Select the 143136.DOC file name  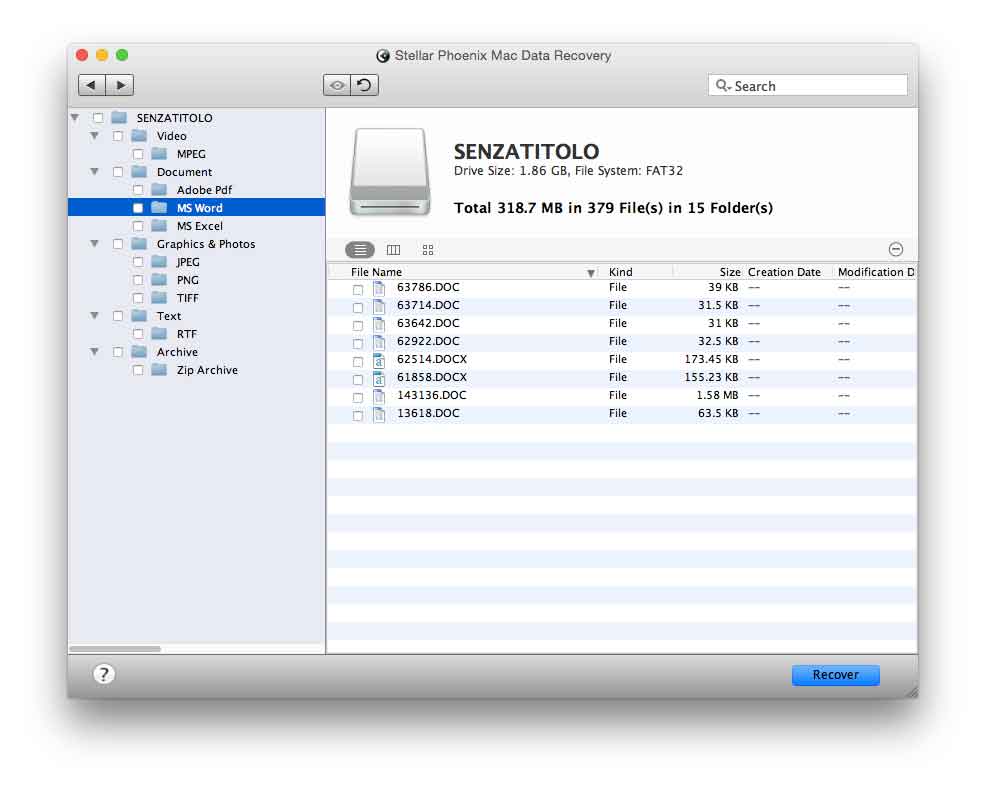[431, 395]
